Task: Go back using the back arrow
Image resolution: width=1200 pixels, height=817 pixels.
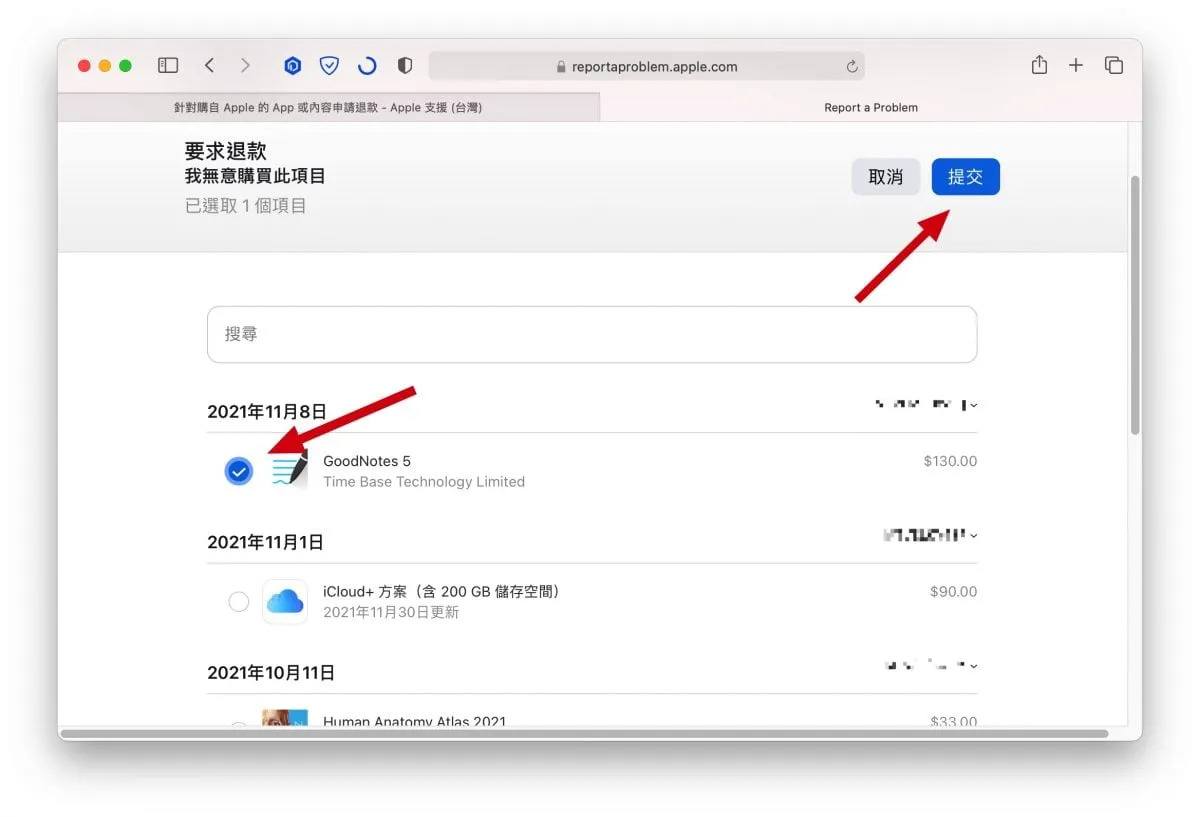Action: [209, 66]
